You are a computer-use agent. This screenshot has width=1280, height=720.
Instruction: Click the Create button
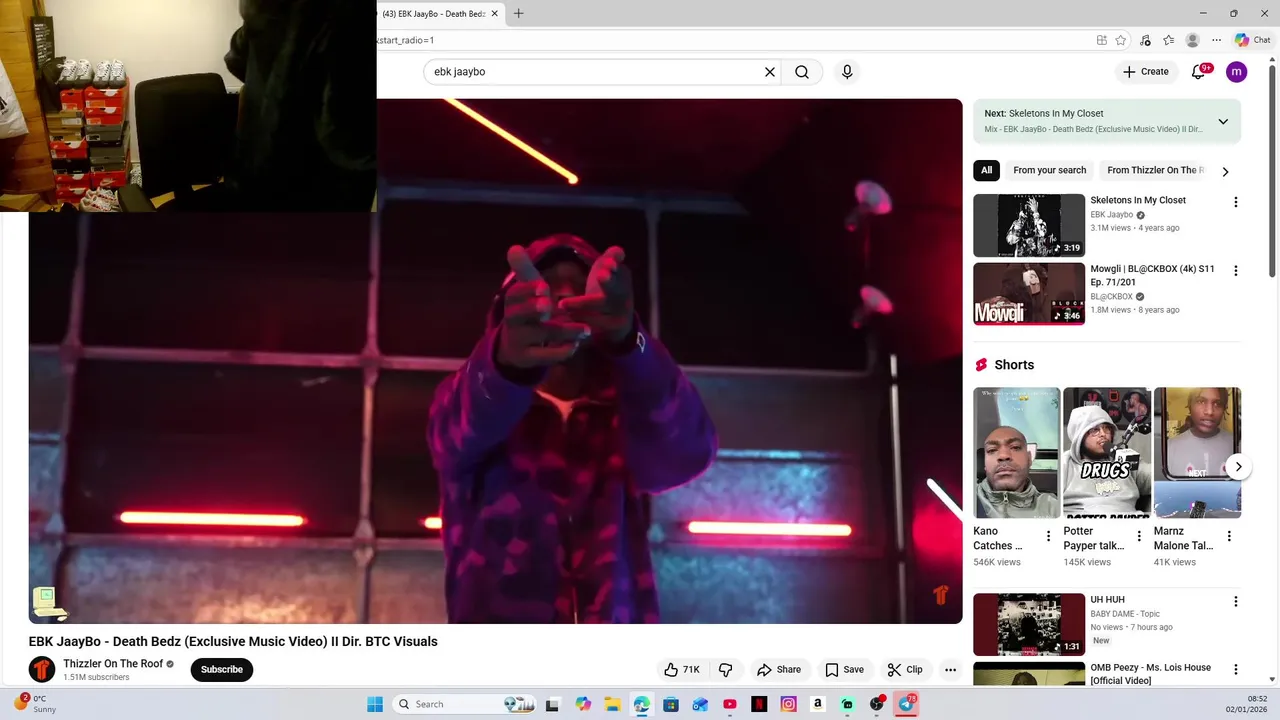tap(1145, 71)
